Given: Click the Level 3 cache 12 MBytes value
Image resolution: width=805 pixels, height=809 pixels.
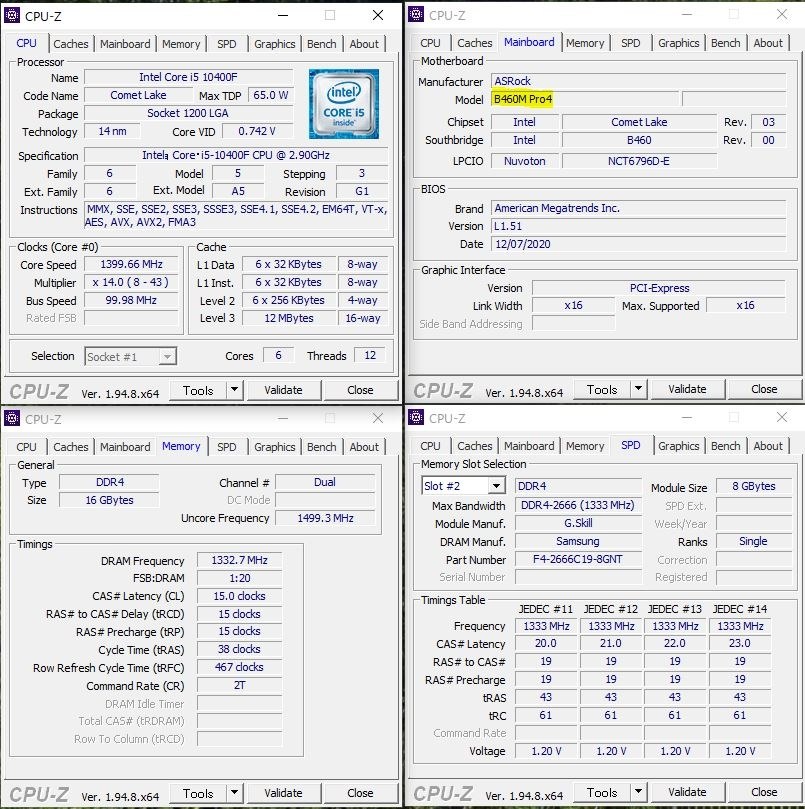Looking at the screenshot, I should [x=289, y=318].
